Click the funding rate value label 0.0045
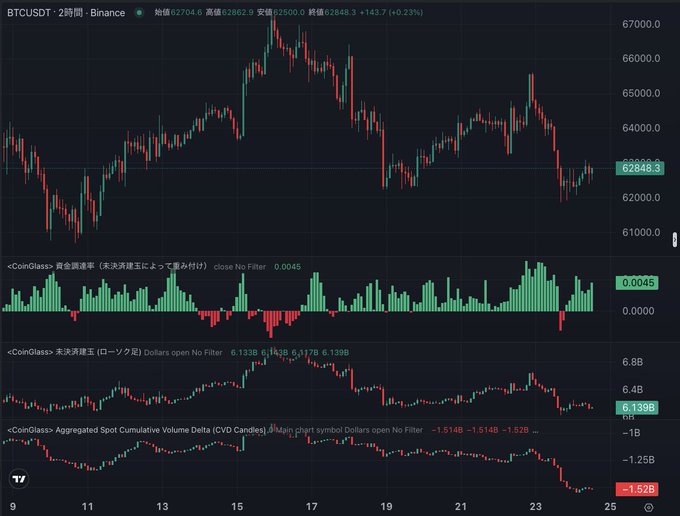The image size is (680, 516). 637,283
